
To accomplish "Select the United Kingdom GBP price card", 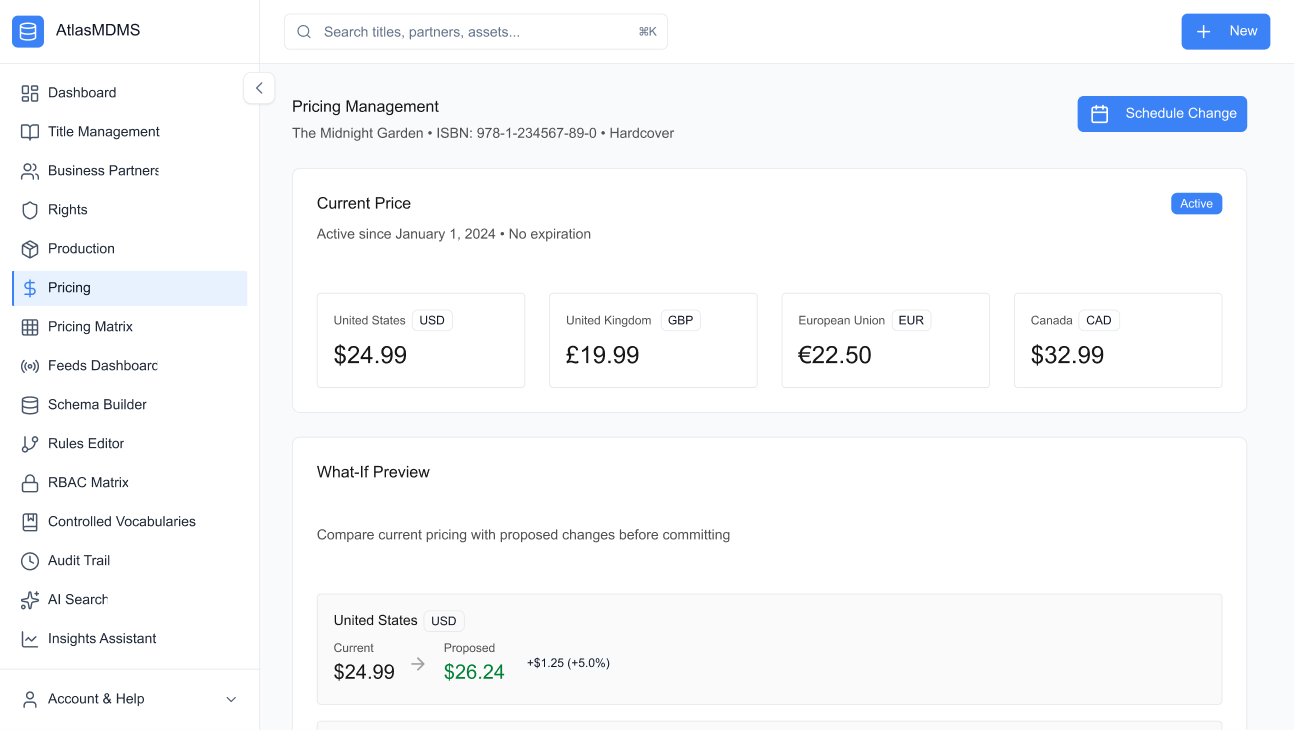I will (x=653, y=340).
